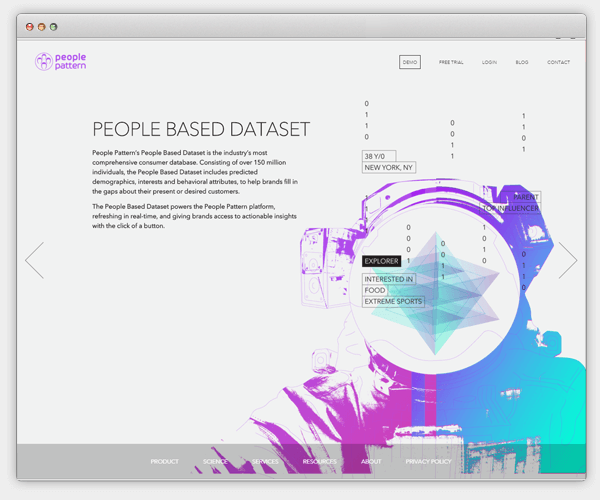Click the People Pattern logo
This screenshot has height=500, width=600.
(x=60, y=62)
